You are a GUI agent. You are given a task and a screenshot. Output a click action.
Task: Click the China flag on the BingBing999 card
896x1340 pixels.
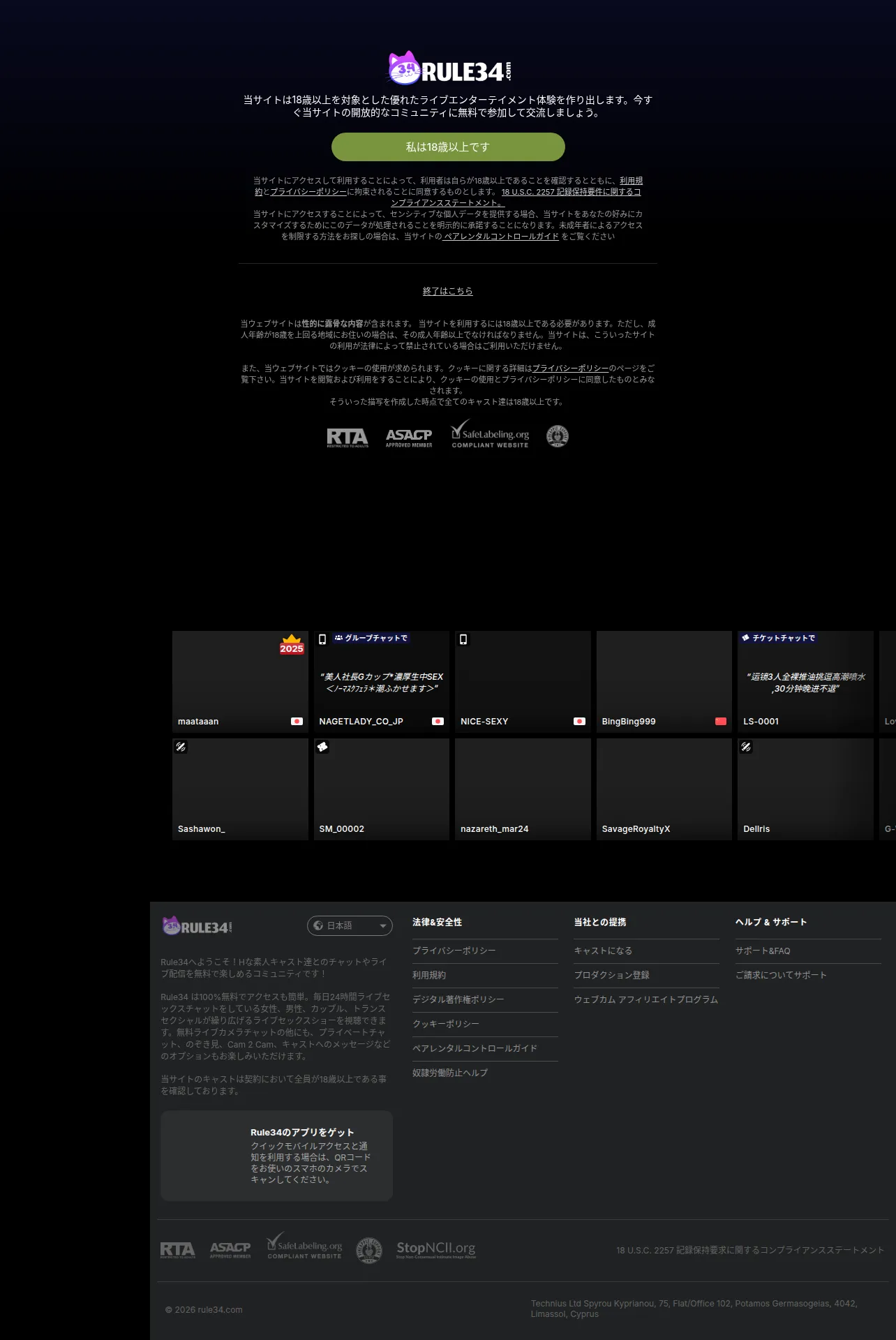pyautogui.click(x=721, y=722)
